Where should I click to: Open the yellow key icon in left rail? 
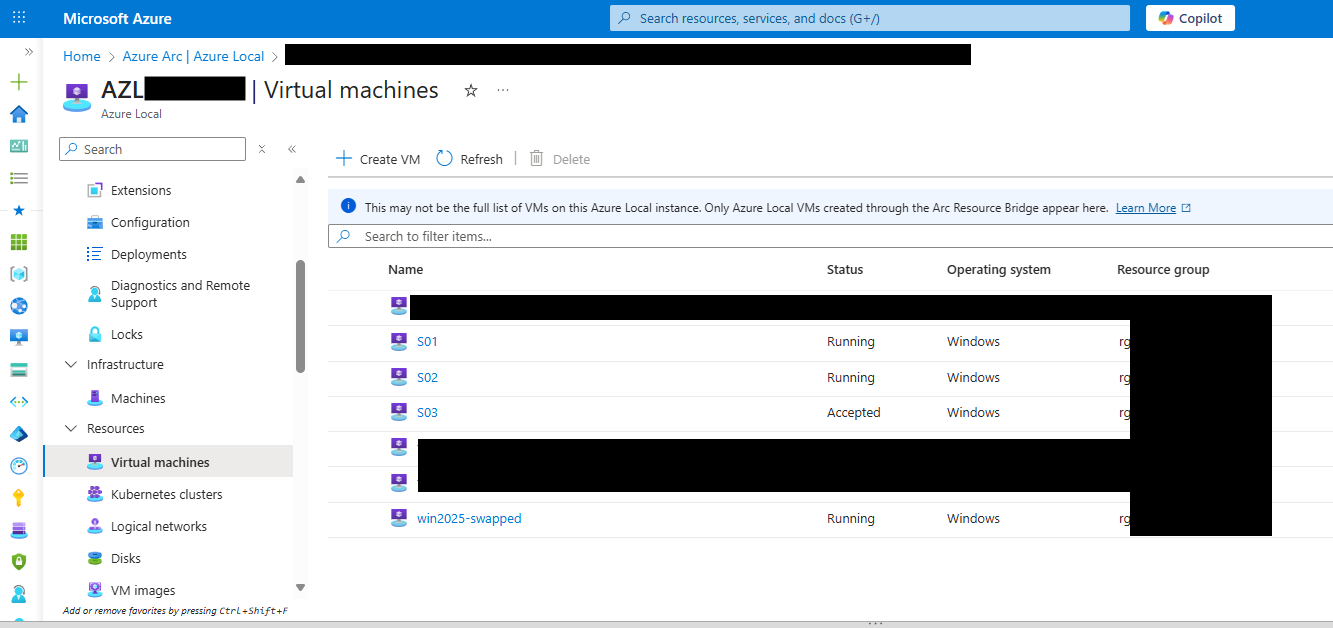click(19, 497)
